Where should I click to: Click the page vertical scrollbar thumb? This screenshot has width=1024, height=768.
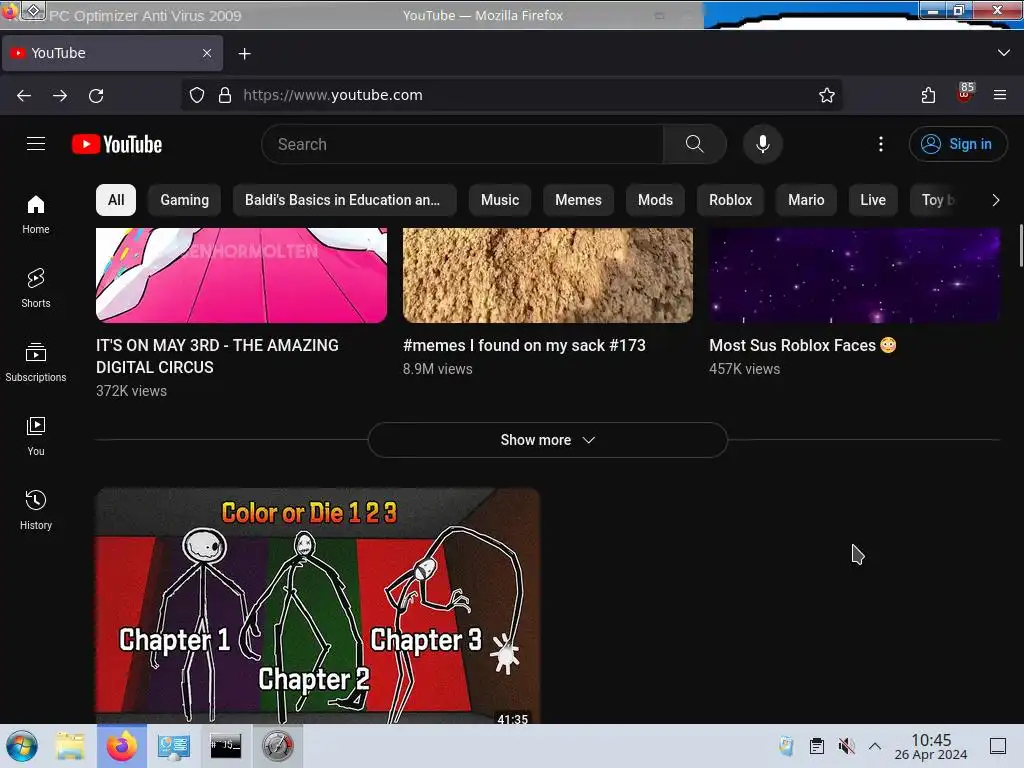(1020, 246)
